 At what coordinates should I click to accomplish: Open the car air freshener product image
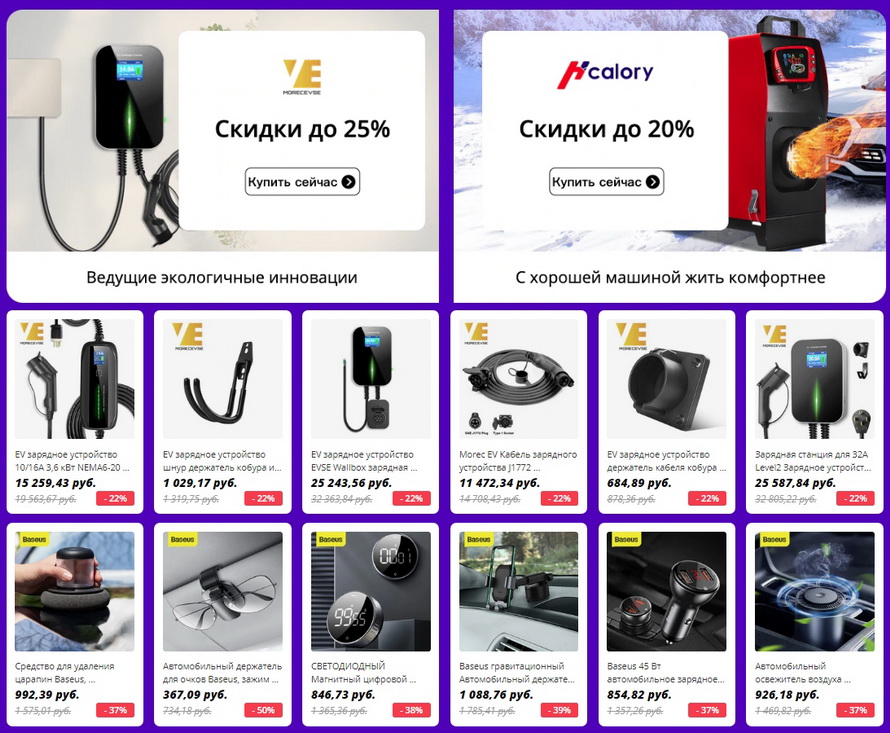pyautogui.click(x=815, y=591)
